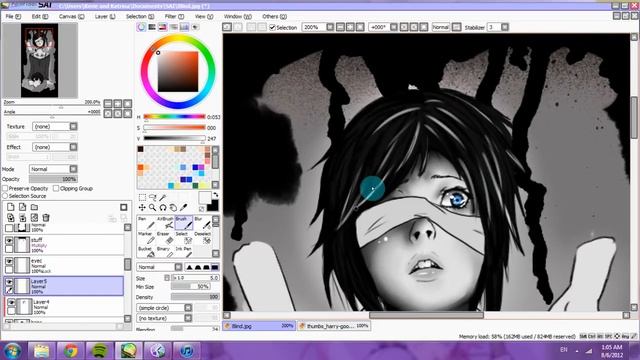Open the Others menu

coord(274,16)
